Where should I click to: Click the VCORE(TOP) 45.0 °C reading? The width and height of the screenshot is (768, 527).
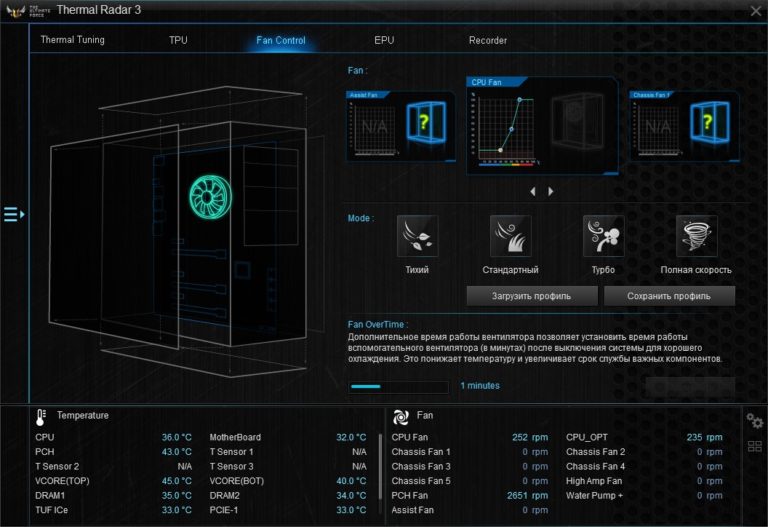(x=176, y=481)
